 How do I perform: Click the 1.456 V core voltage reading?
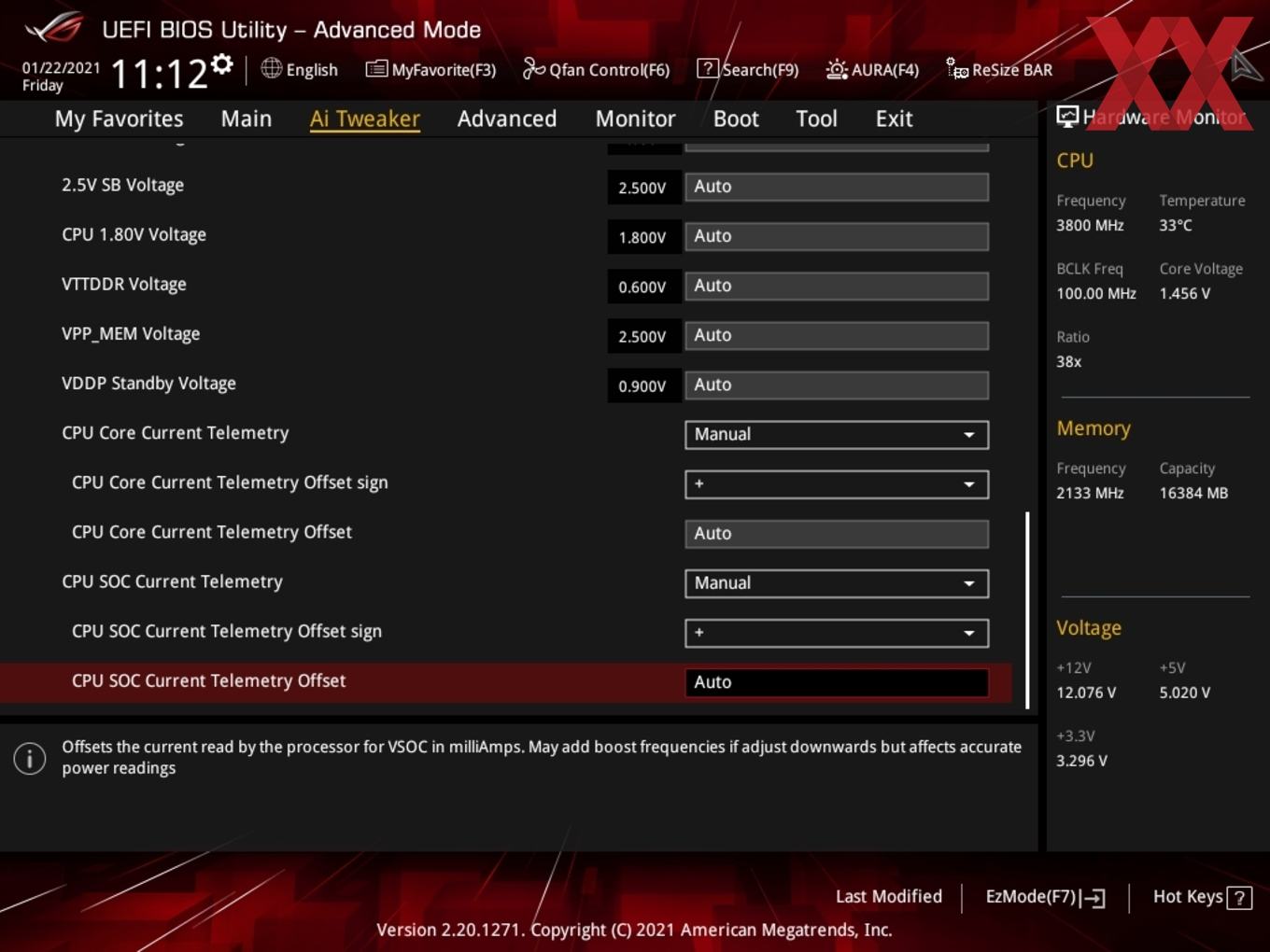pyautogui.click(x=1185, y=293)
